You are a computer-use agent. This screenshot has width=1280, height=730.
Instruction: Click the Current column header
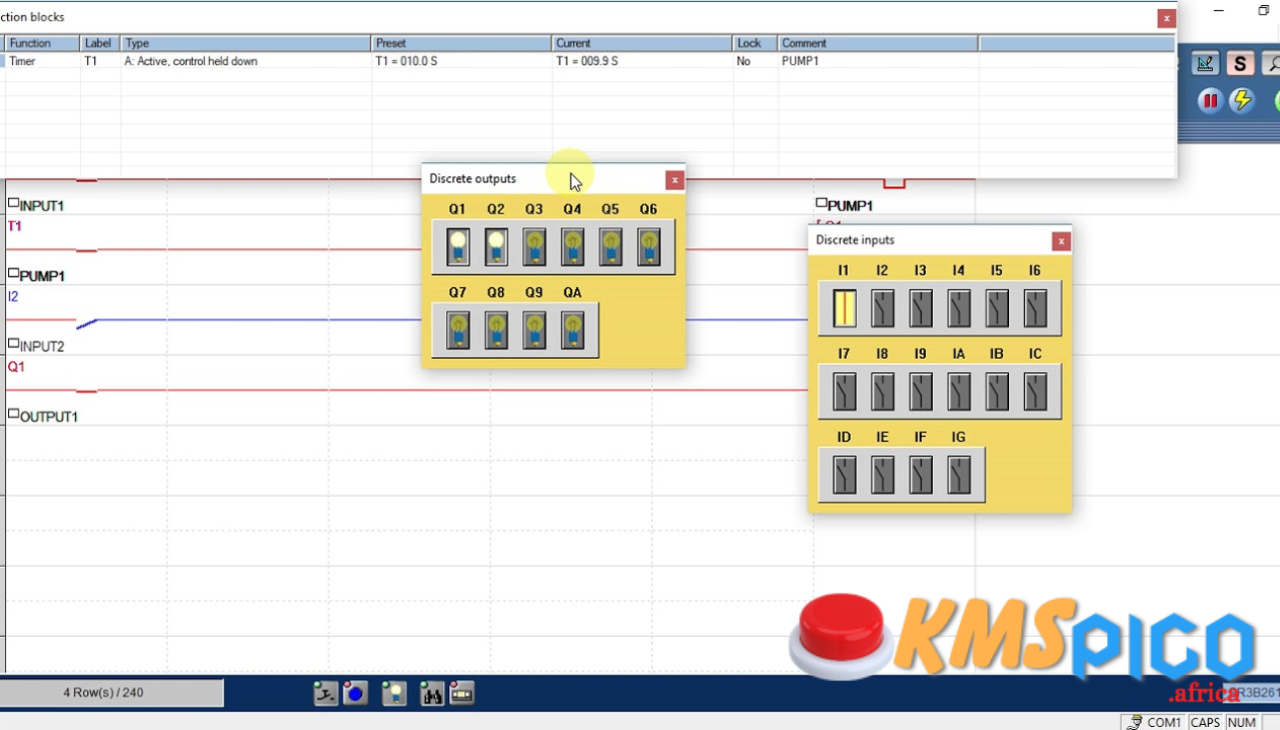(x=642, y=43)
